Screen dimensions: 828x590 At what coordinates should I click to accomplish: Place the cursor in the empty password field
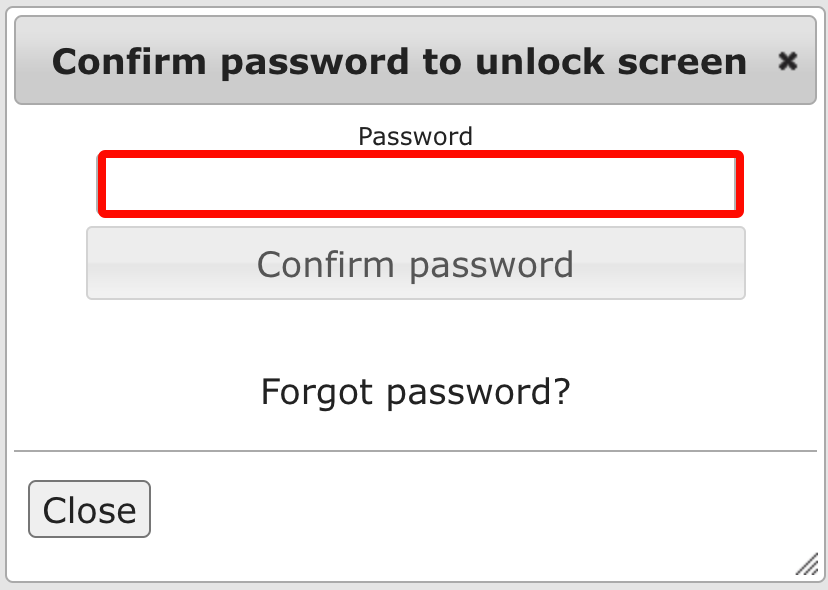(420, 184)
